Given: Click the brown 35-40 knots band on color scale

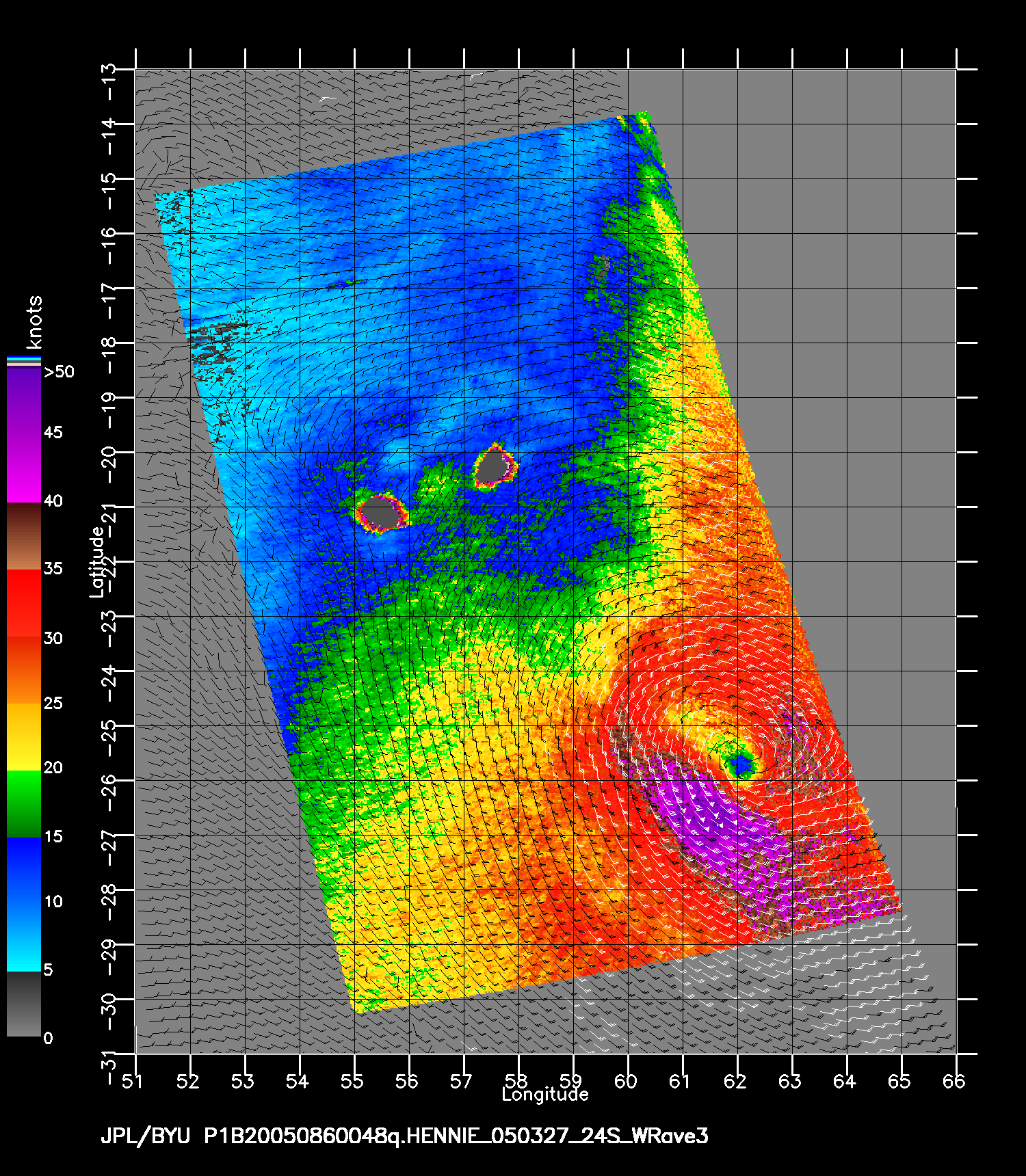Looking at the screenshot, I should 24,537.
